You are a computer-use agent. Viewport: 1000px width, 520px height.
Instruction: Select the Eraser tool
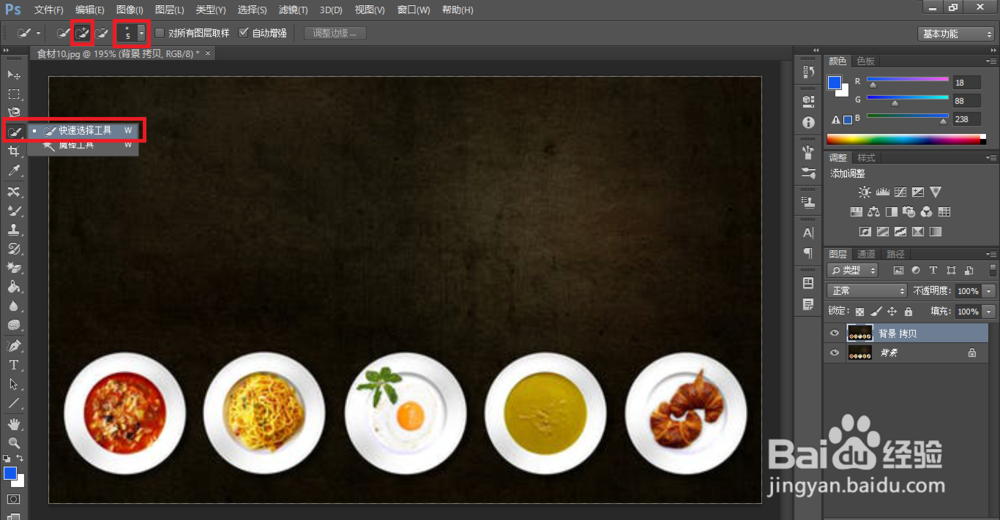click(13, 268)
